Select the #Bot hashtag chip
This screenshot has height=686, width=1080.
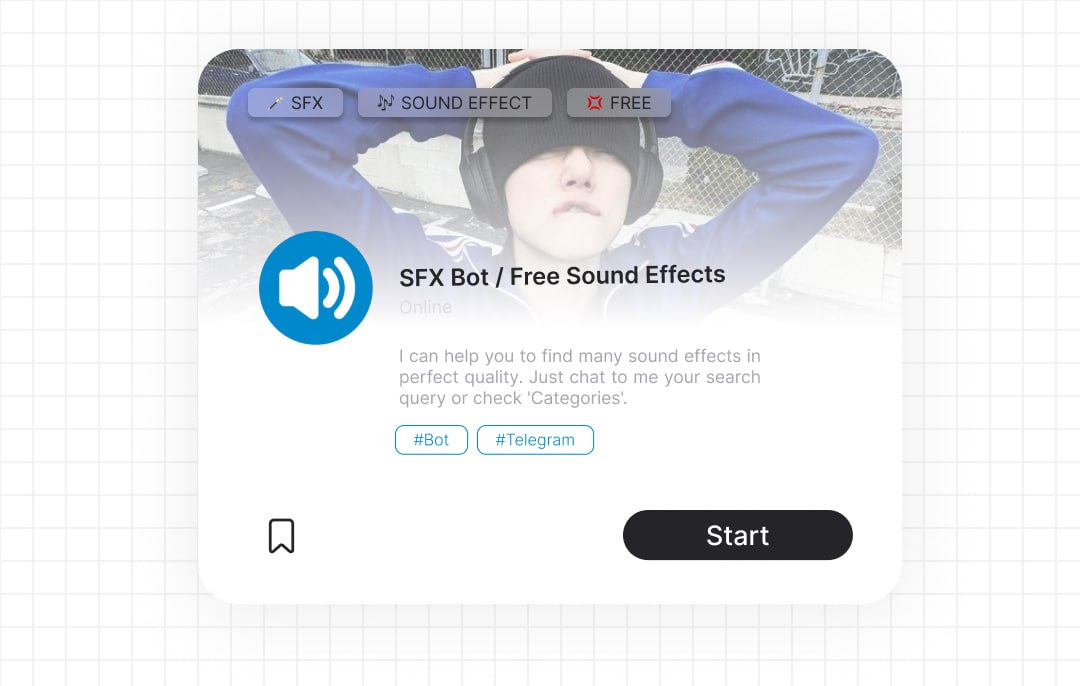(x=431, y=440)
